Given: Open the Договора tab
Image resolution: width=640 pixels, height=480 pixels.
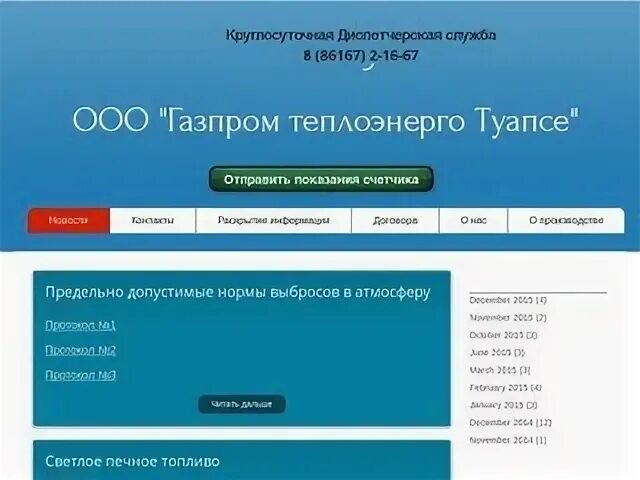Looking at the screenshot, I should pos(395,220).
